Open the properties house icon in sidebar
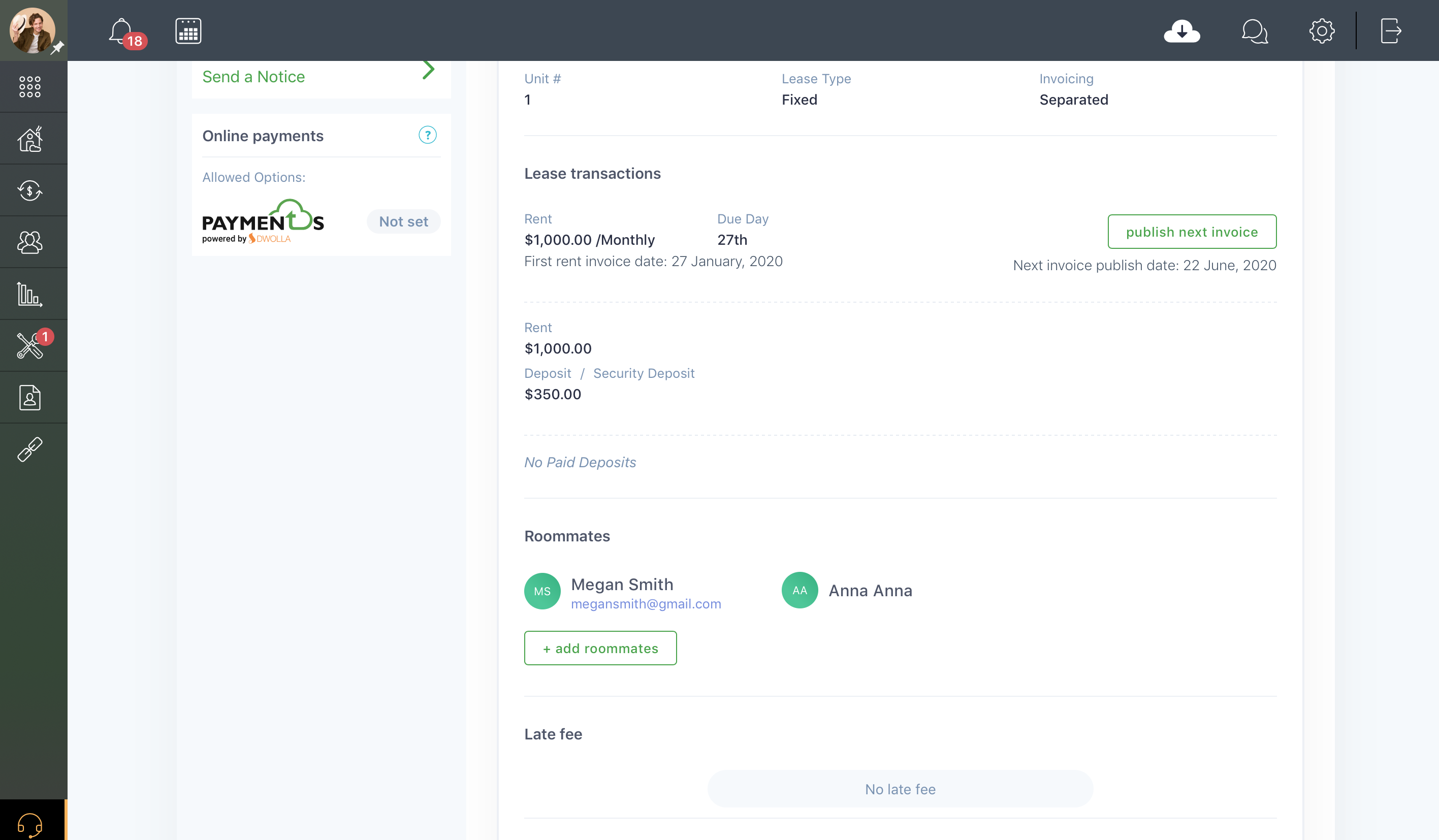 pos(30,138)
